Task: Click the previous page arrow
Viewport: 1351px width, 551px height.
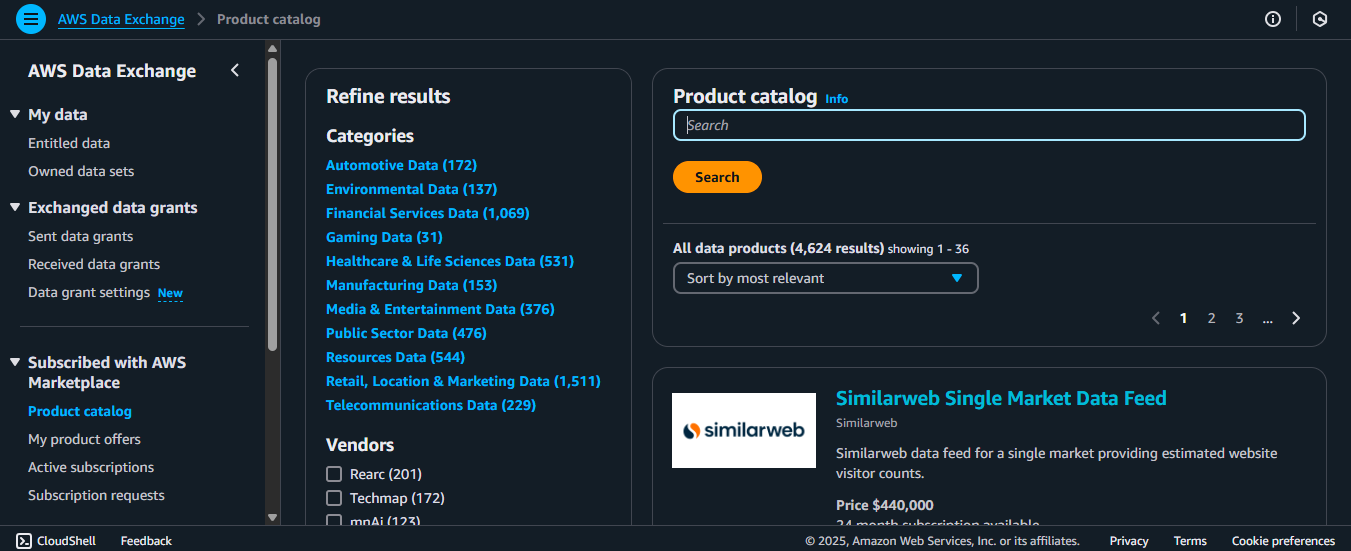Action: pos(1156,318)
